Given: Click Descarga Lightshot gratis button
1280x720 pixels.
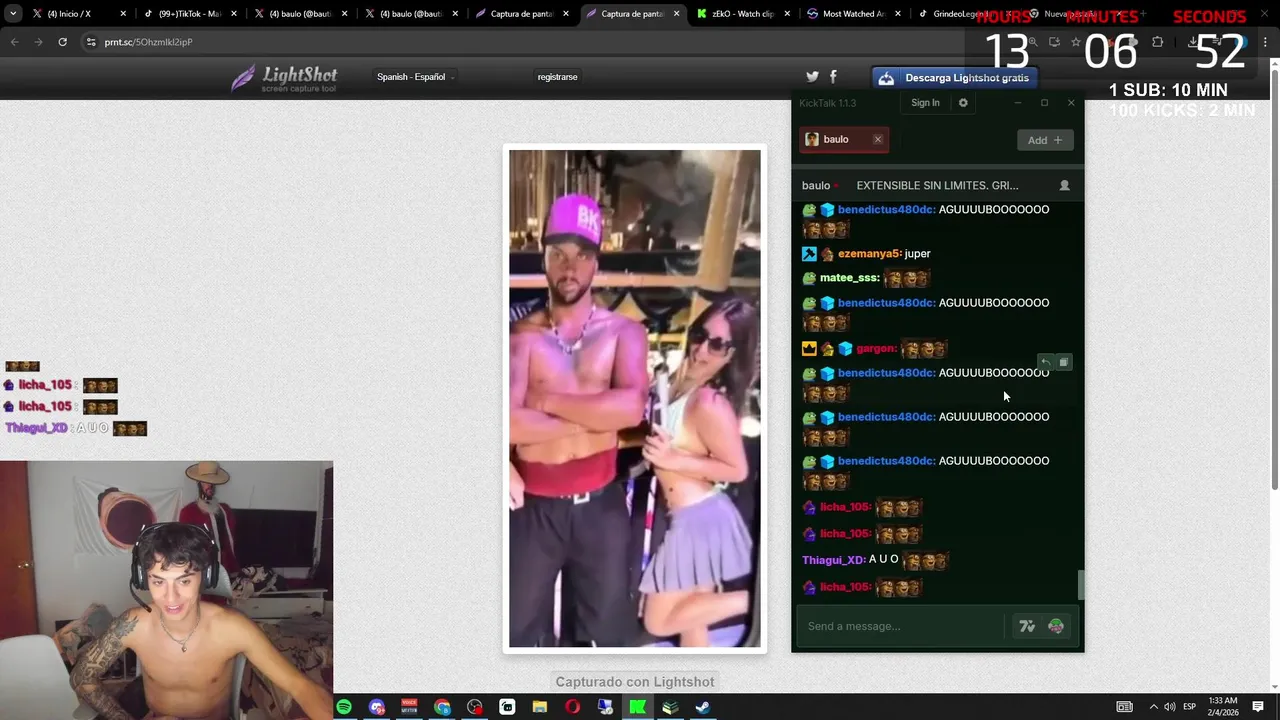Looking at the screenshot, I should (955, 78).
